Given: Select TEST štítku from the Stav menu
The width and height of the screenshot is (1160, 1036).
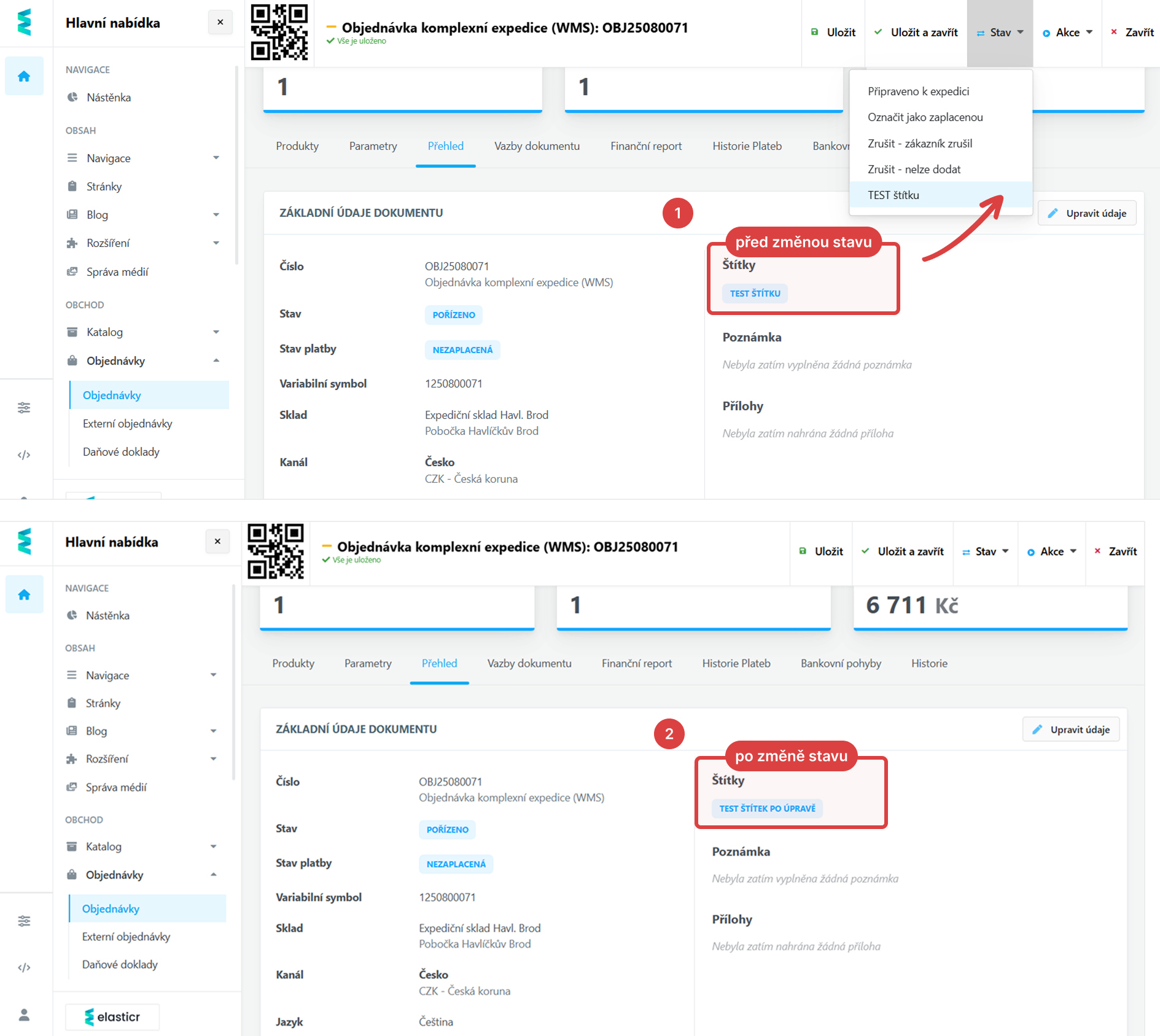Looking at the screenshot, I should tap(893, 195).
